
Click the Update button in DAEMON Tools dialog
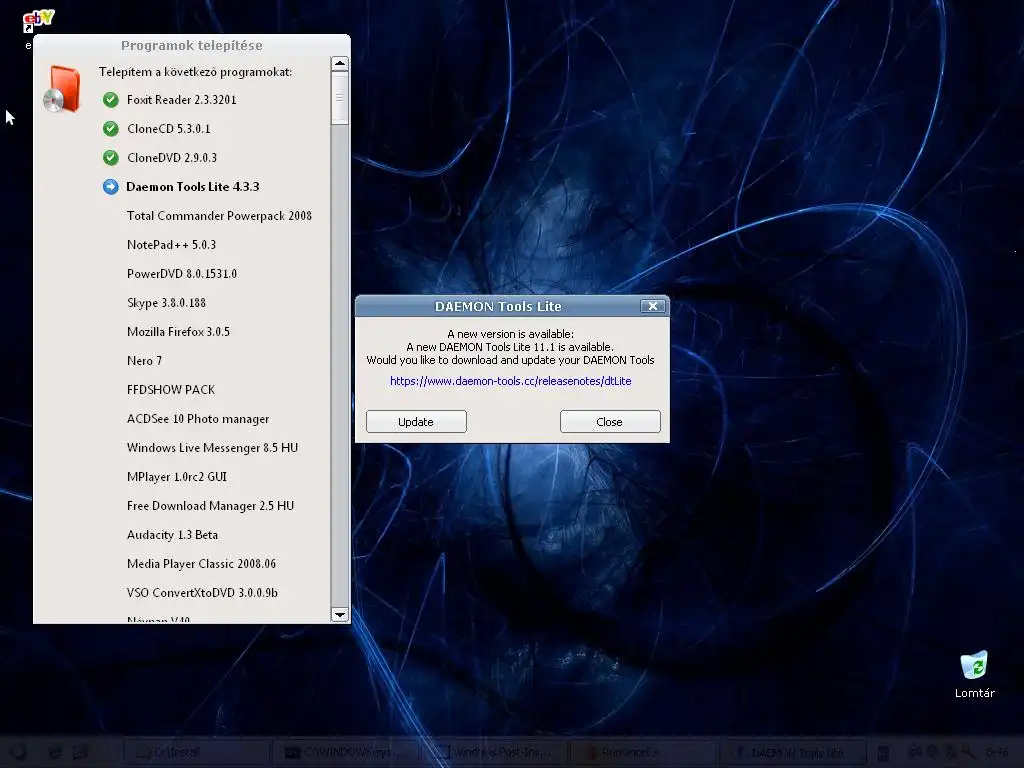click(x=416, y=422)
